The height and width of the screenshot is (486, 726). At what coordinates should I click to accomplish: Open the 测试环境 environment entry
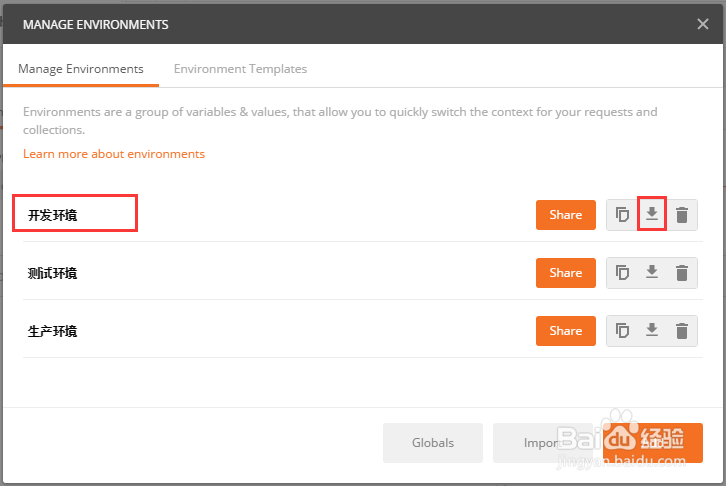[53, 273]
